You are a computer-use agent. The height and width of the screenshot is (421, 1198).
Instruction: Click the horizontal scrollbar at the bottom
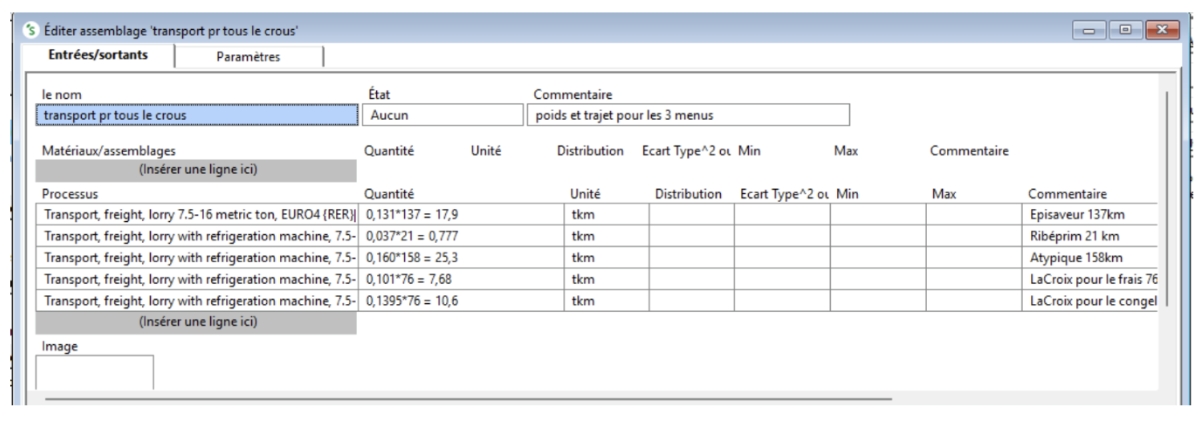468,398
